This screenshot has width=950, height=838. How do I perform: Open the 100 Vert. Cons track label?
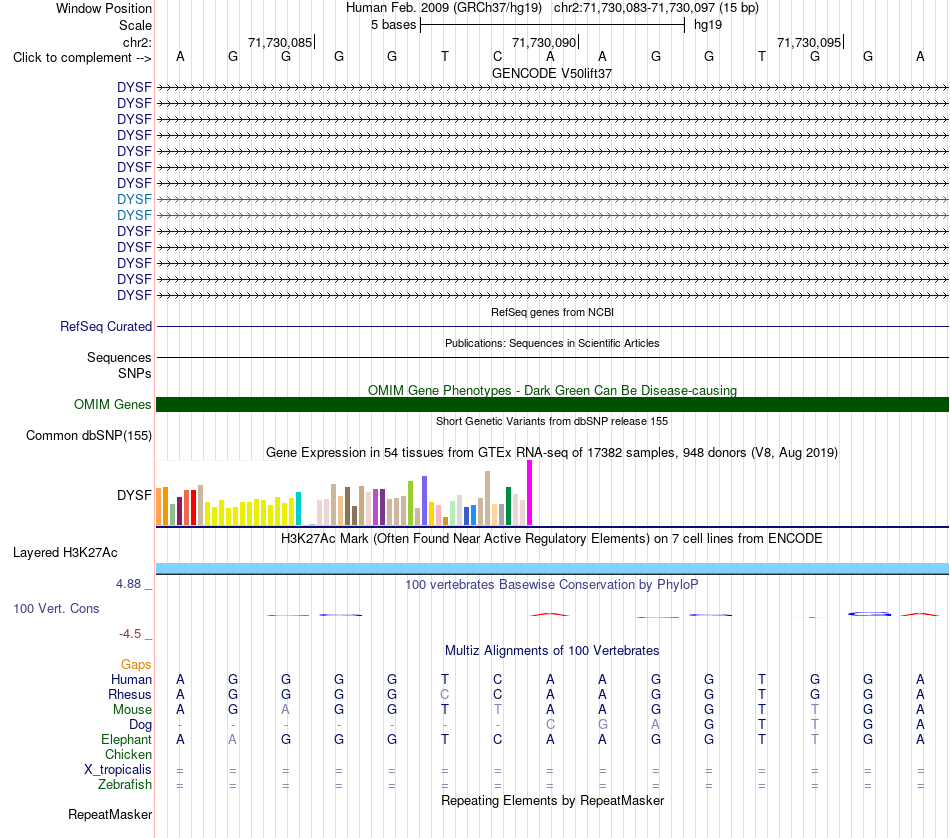point(56,608)
